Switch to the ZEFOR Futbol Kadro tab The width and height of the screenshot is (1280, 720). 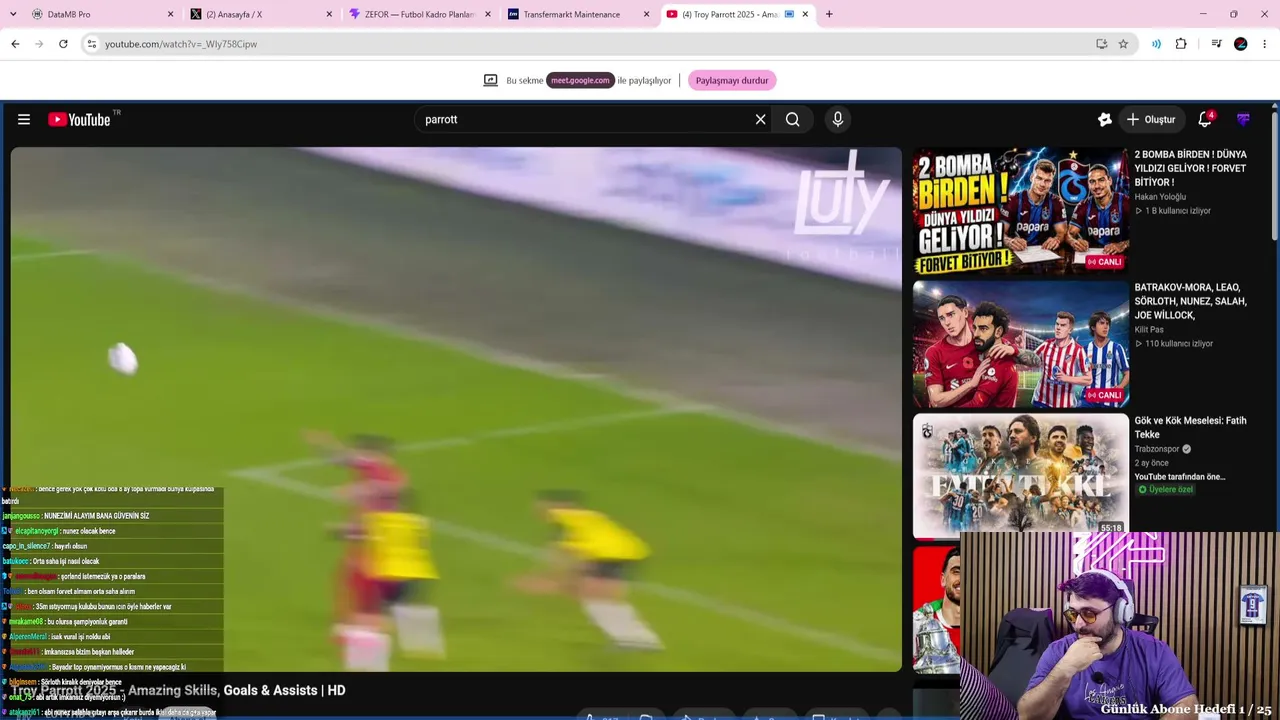click(x=421, y=14)
